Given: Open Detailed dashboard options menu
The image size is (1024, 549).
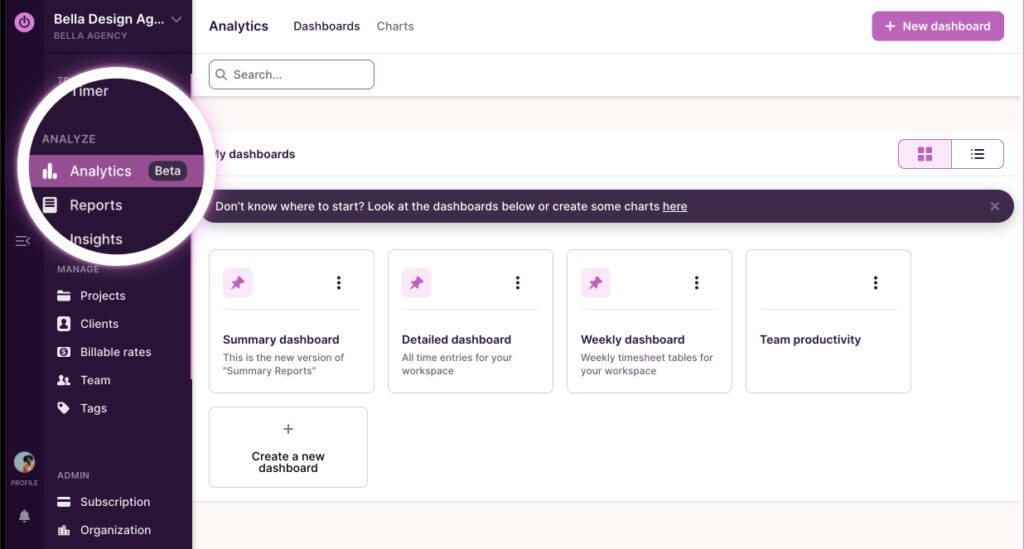Looking at the screenshot, I should (x=517, y=283).
